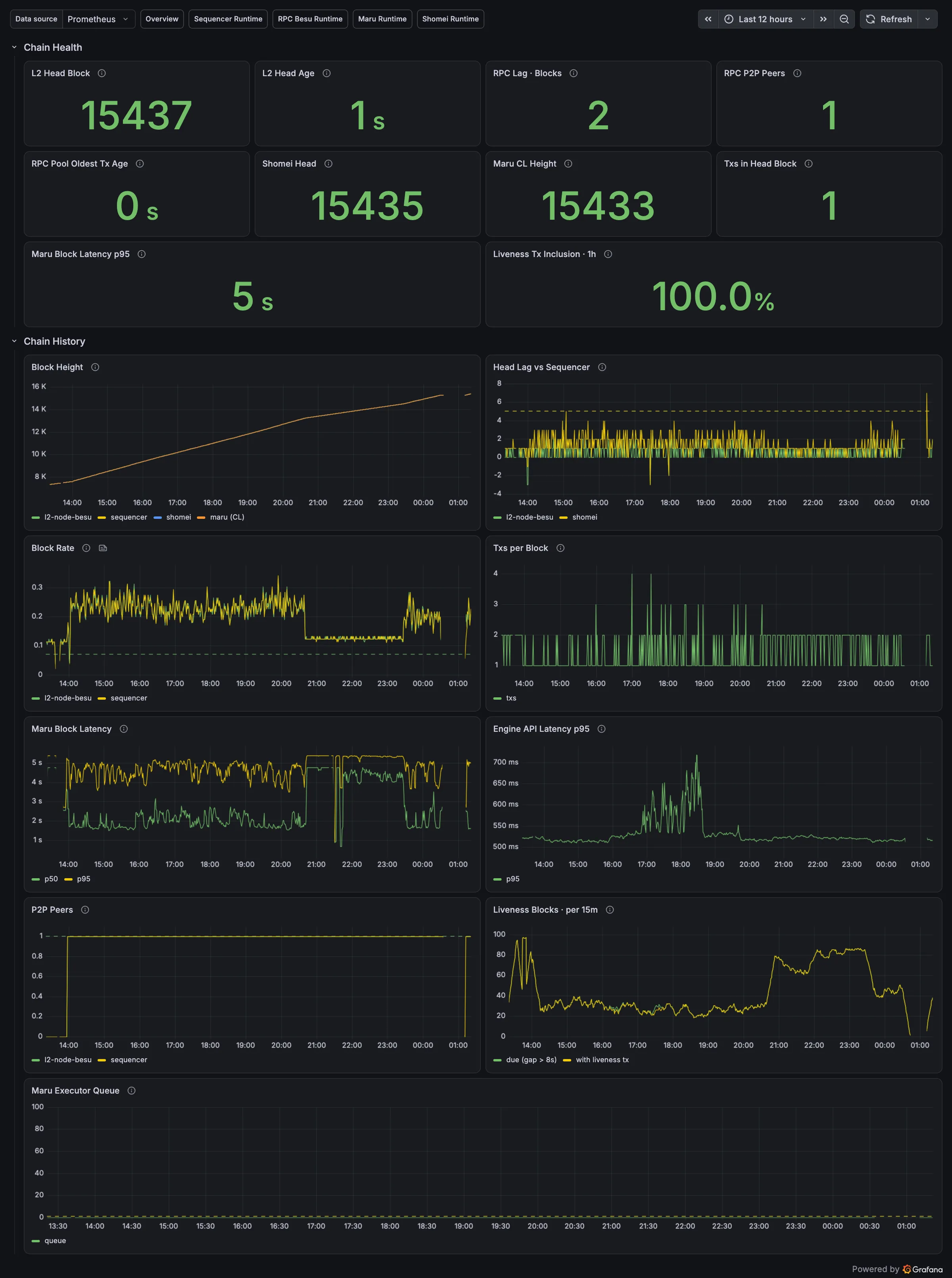Collapse the Chain Health row

14,47
